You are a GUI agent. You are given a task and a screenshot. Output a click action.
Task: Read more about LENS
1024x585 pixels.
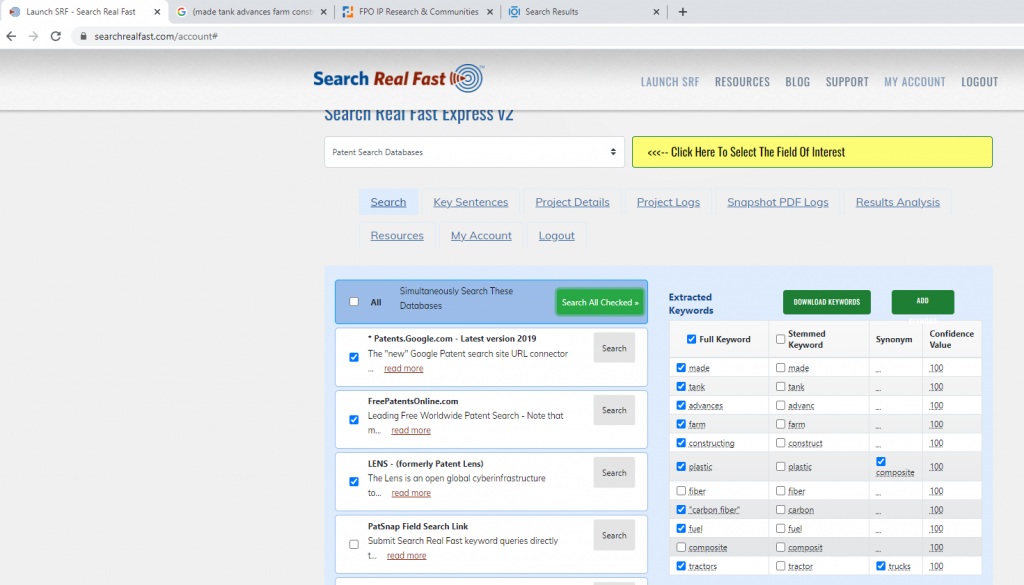(411, 493)
